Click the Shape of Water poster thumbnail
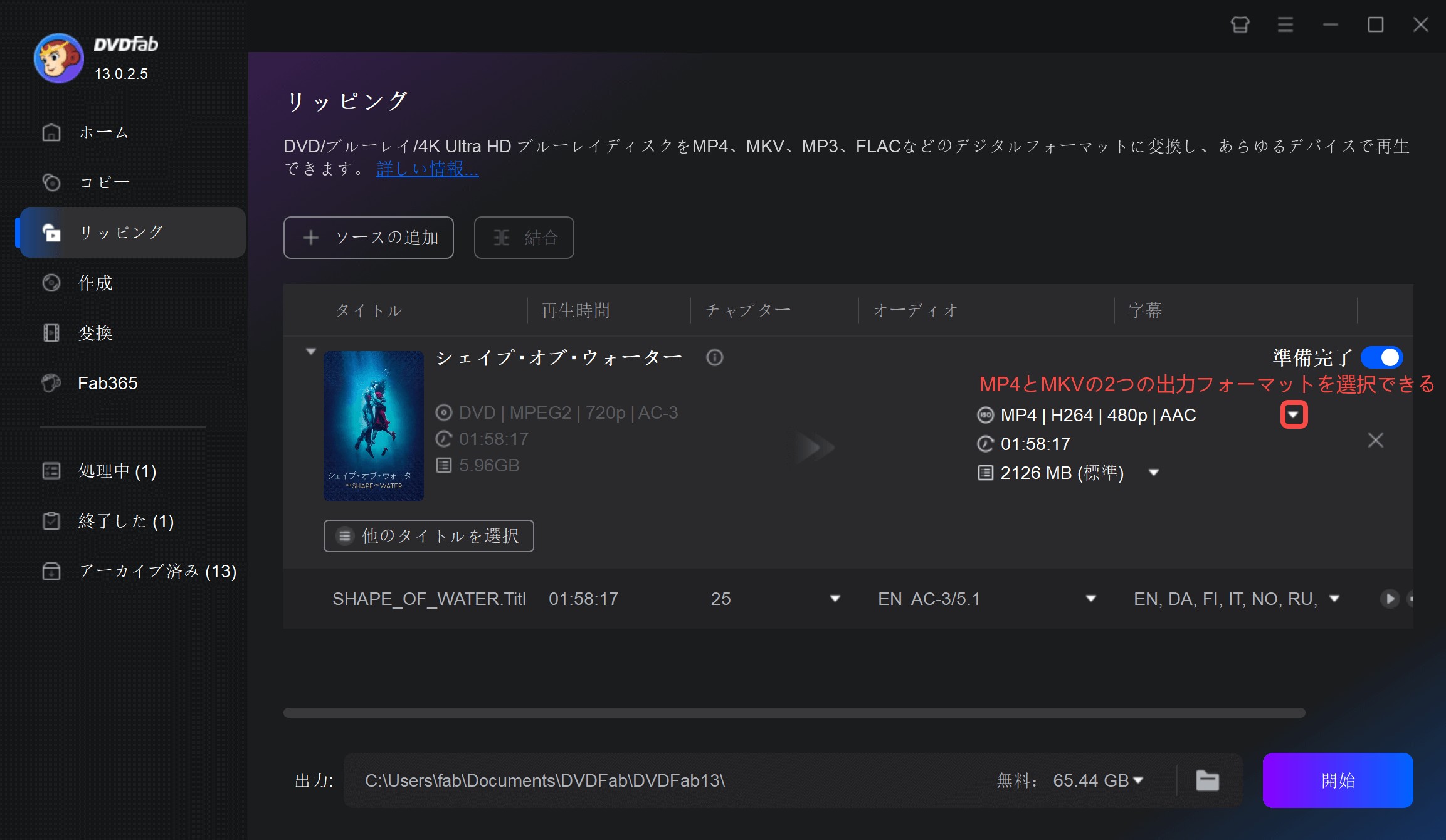The height and width of the screenshot is (840, 1446). point(374,426)
